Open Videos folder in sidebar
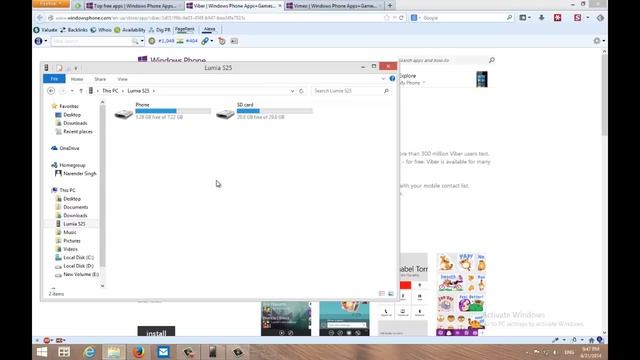The image size is (640, 360). point(70,249)
